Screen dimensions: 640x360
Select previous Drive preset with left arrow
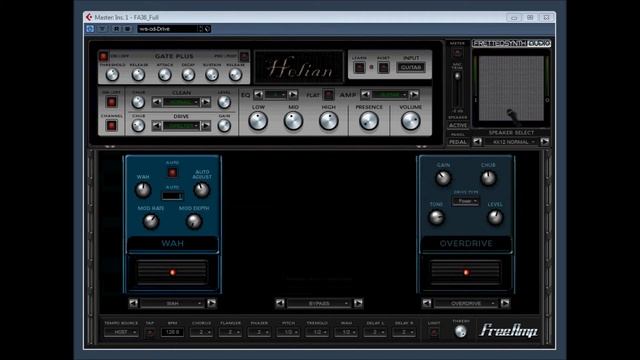click(157, 126)
